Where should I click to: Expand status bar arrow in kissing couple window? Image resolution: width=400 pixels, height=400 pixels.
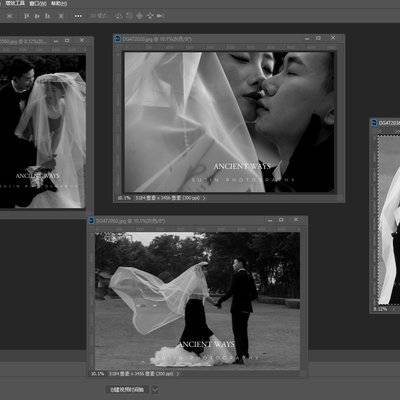tap(204, 198)
